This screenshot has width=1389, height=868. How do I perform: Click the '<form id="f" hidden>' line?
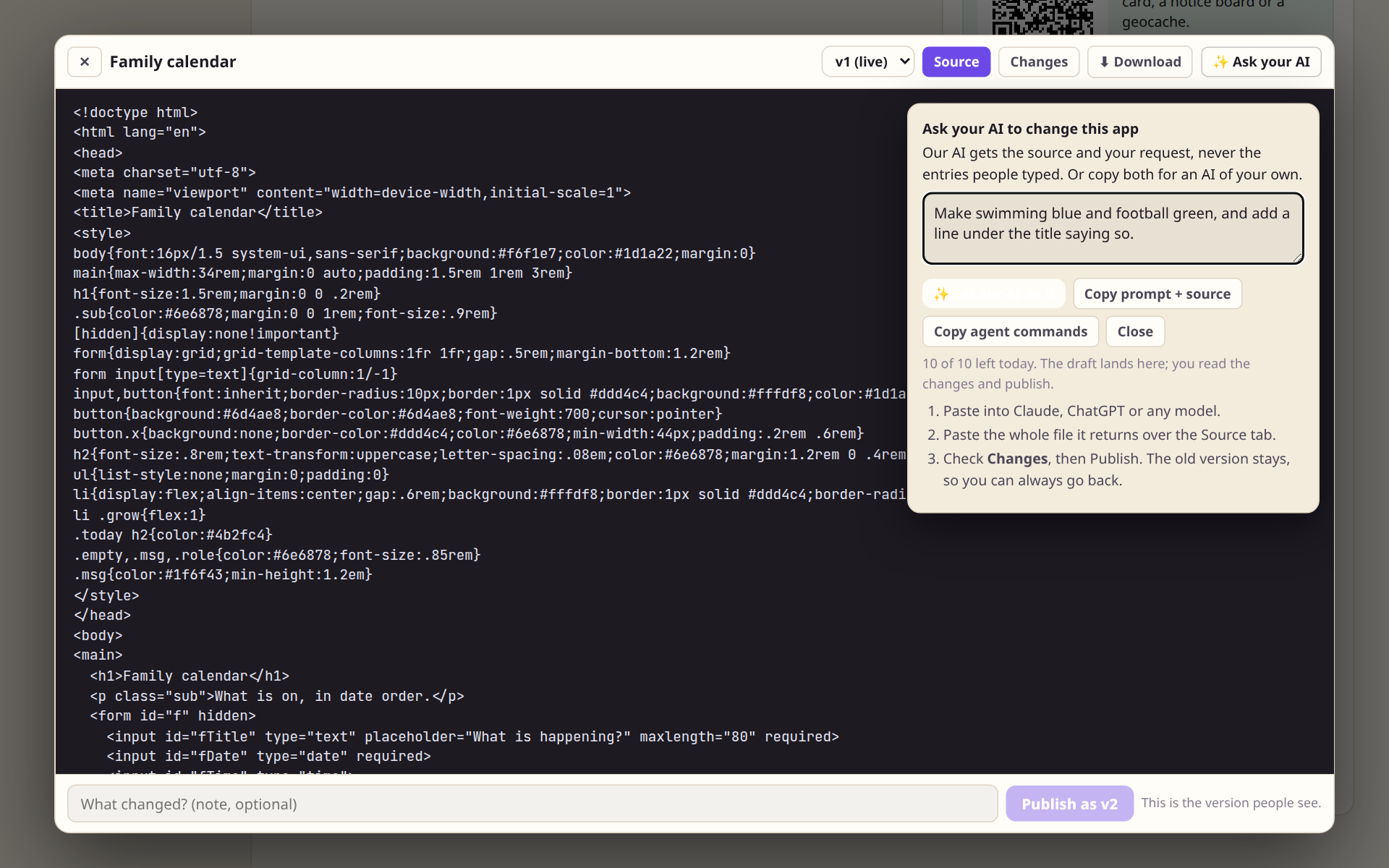click(173, 716)
